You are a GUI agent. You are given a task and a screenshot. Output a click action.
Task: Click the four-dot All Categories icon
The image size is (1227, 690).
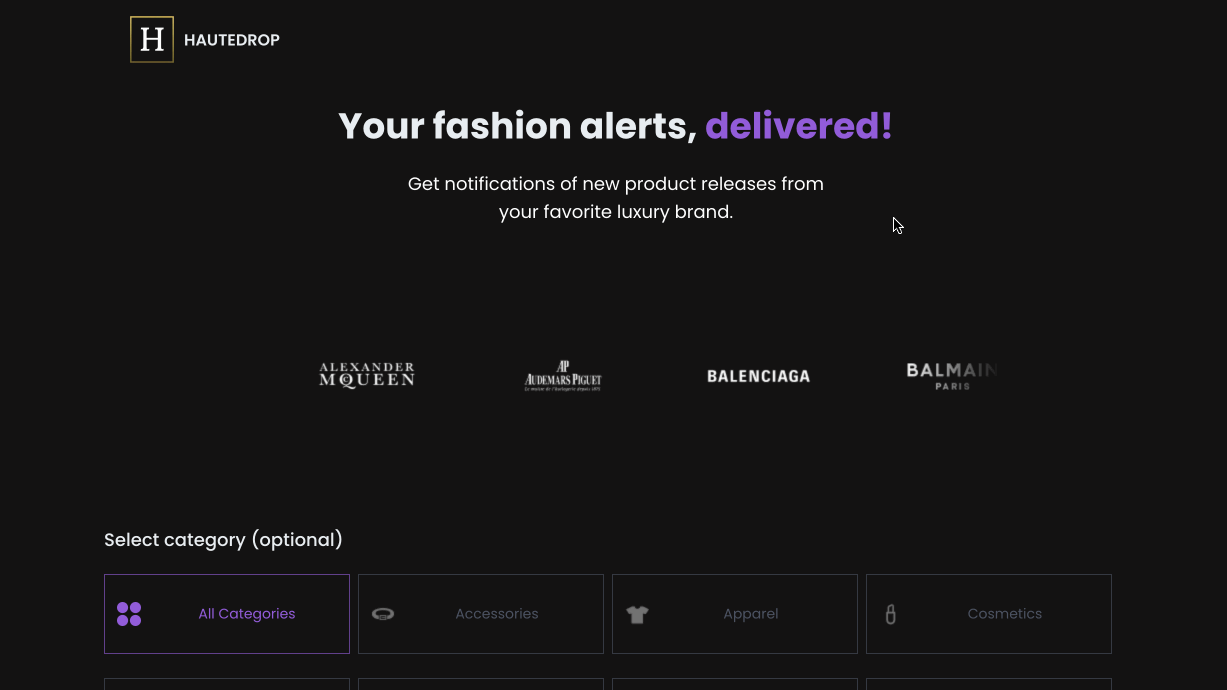[129, 614]
